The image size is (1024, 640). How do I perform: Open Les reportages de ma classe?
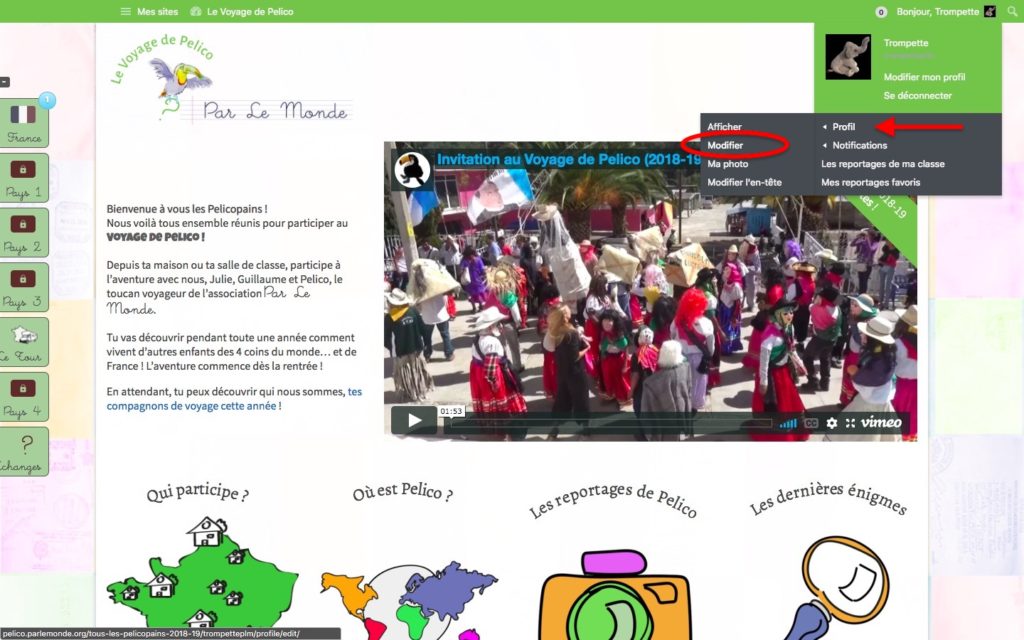pyautogui.click(x=883, y=164)
